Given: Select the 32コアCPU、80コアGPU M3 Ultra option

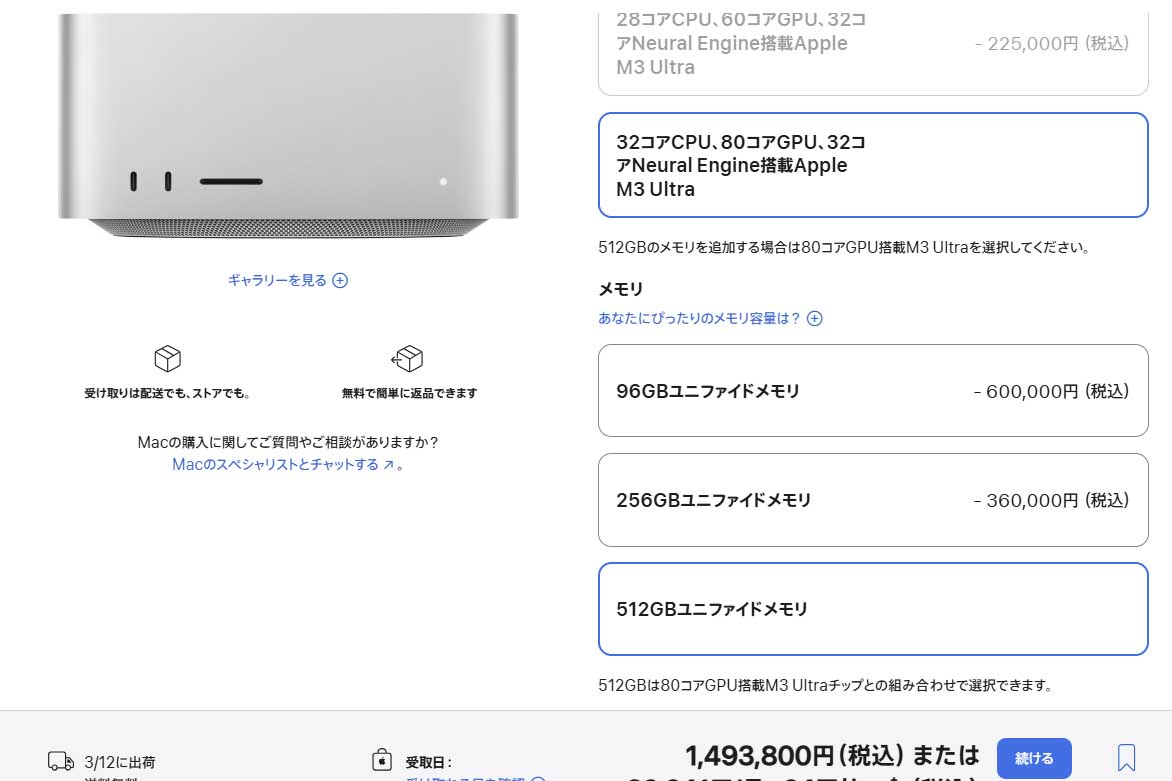Looking at the screenshot, I should [873, 165].
